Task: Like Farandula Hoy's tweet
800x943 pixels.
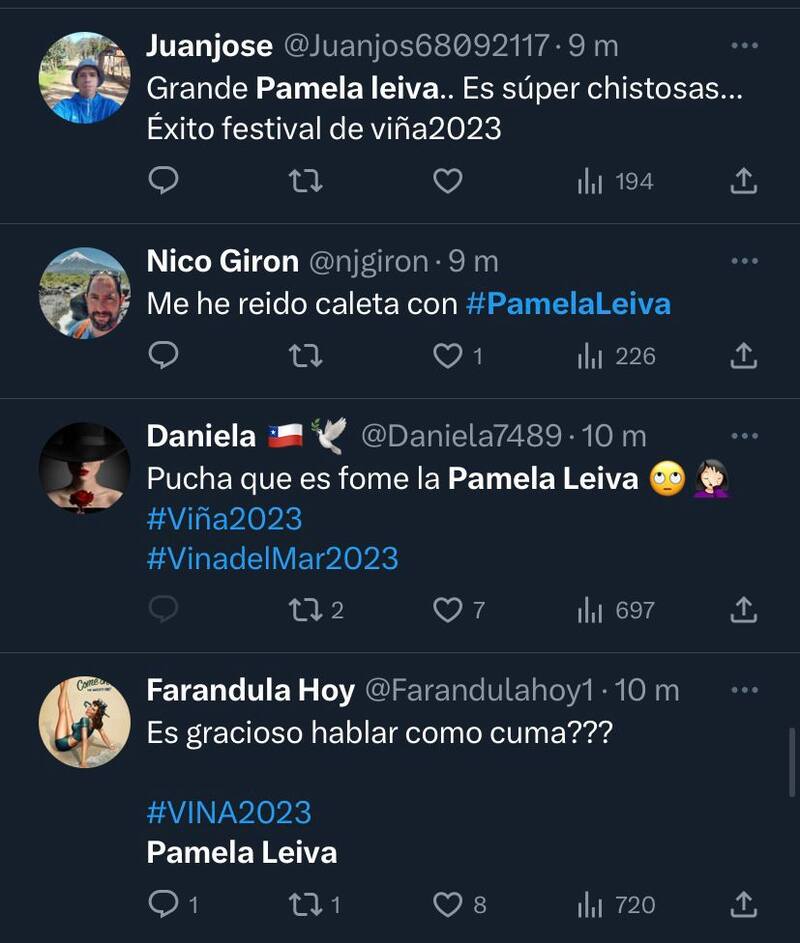Action: coord(447,905)
